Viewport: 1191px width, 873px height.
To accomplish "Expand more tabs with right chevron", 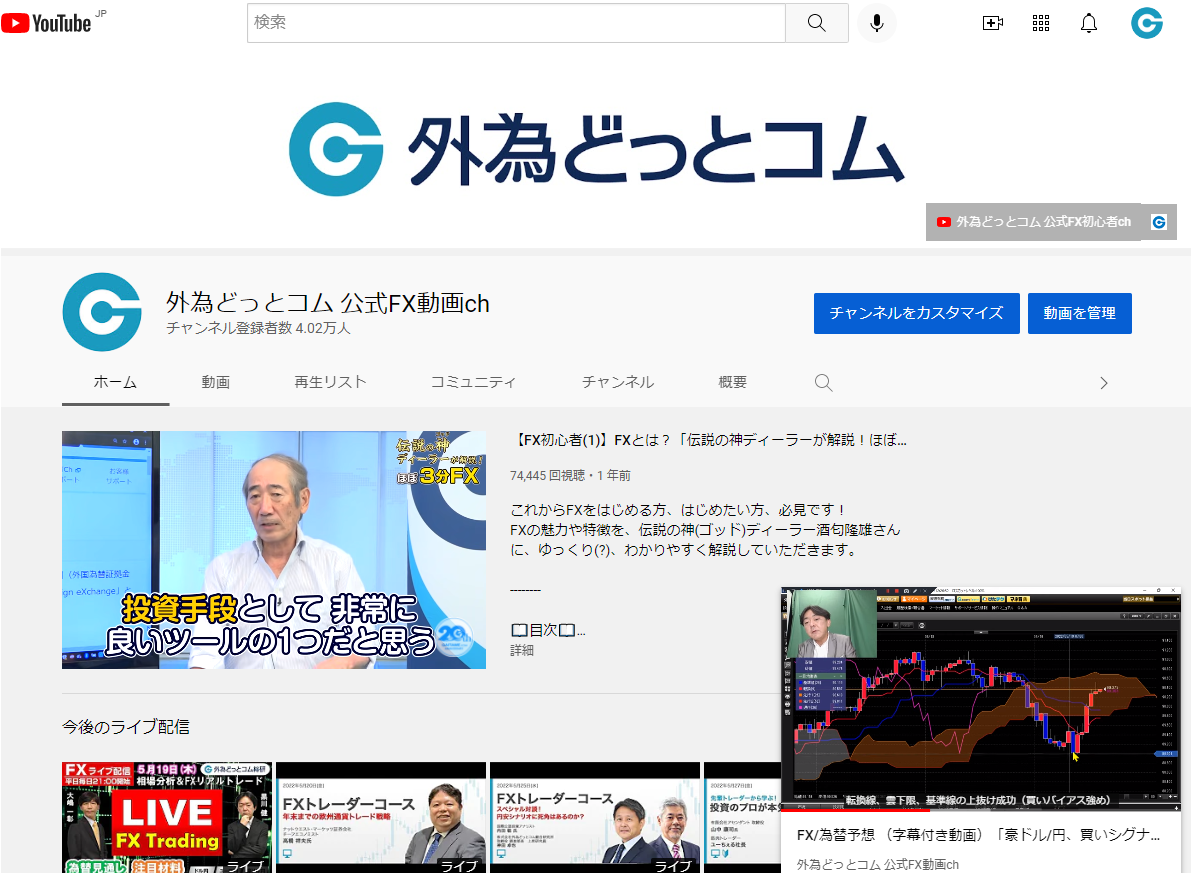I will [1104, 383].
